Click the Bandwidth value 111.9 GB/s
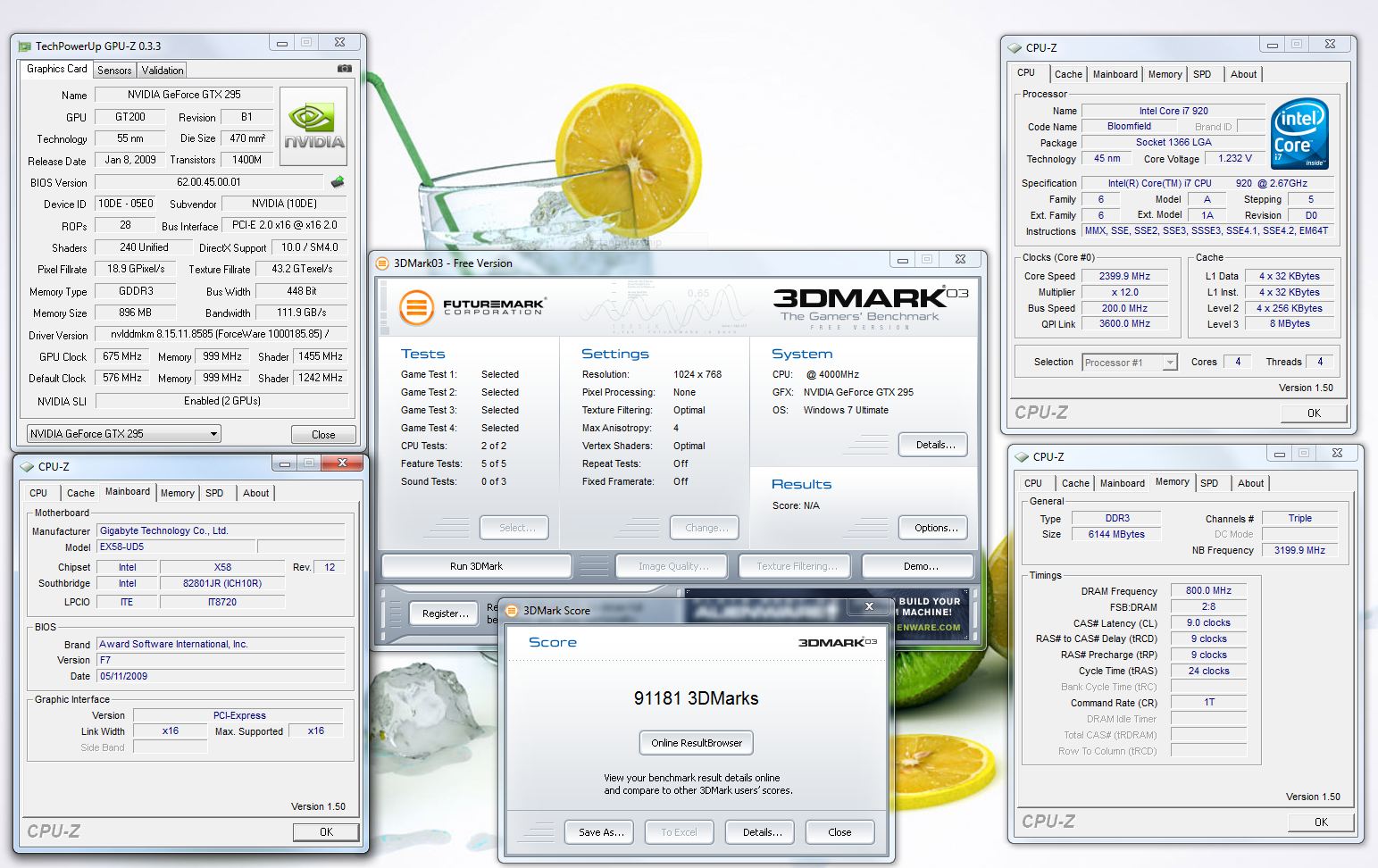Image resolution: width=1378 pixels, height=868 pixels. [x=302, y=313]
